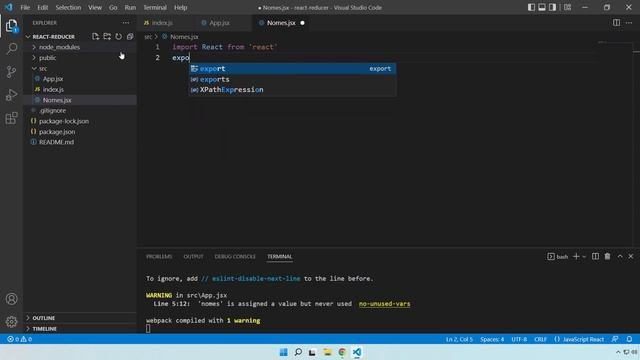Screen dimensions: 640x360
Task: Refresh the Explorer tree
Action: [118, 36]
